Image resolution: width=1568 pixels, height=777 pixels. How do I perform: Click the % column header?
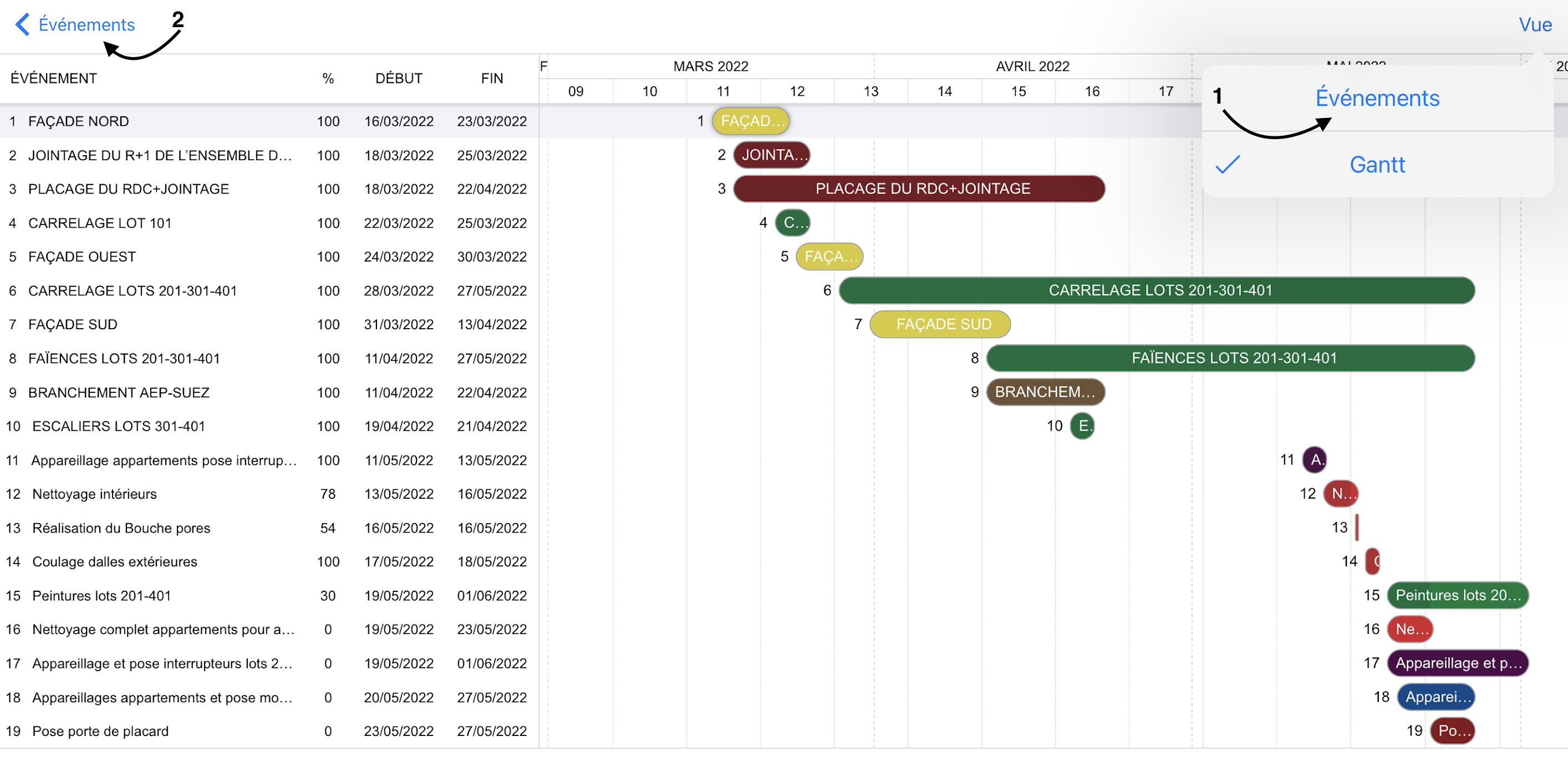(328, 79)
